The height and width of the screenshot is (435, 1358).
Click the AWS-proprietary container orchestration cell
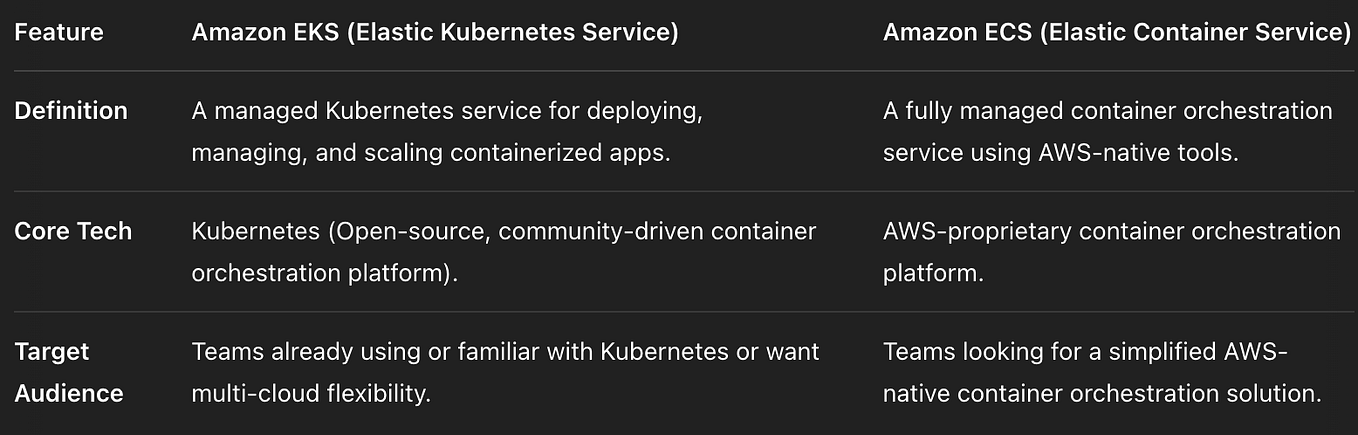click(x=1111, y=251)
